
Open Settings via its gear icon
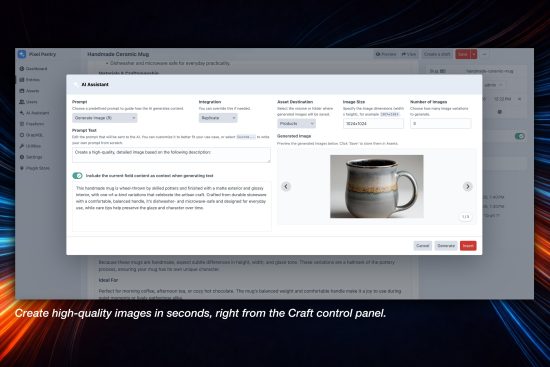click(22, 157)
